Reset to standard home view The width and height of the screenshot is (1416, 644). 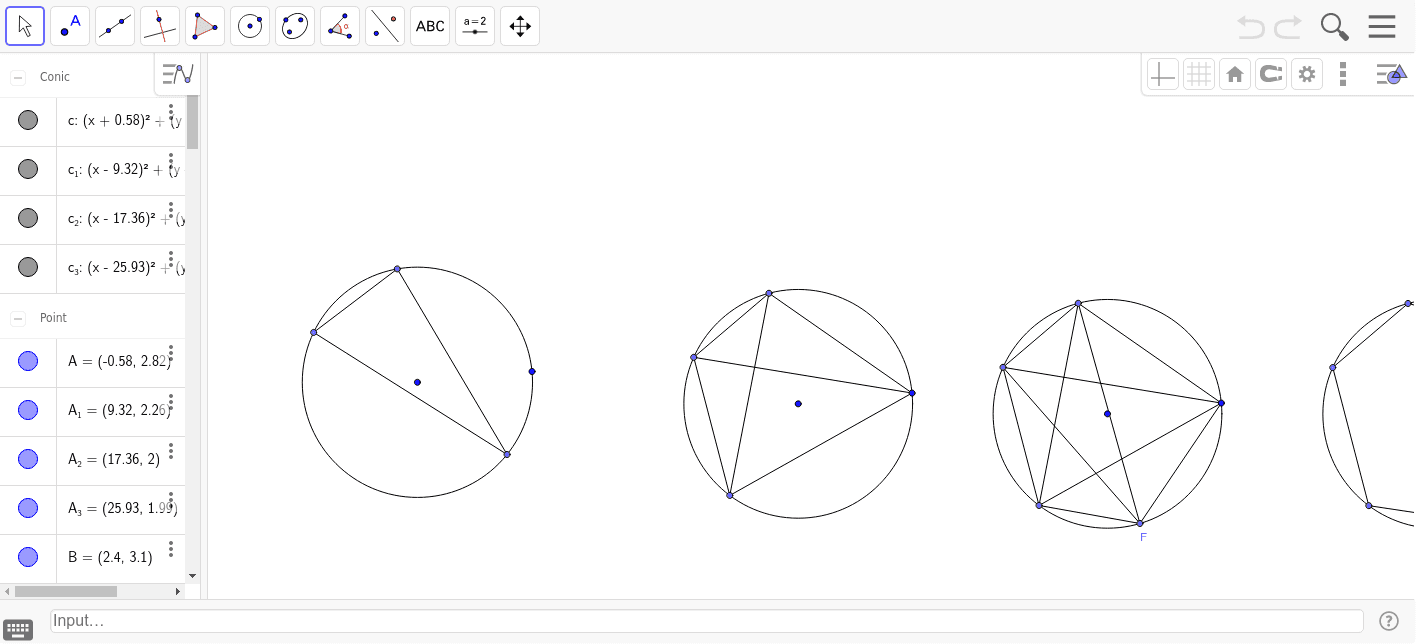[1234, 74]
